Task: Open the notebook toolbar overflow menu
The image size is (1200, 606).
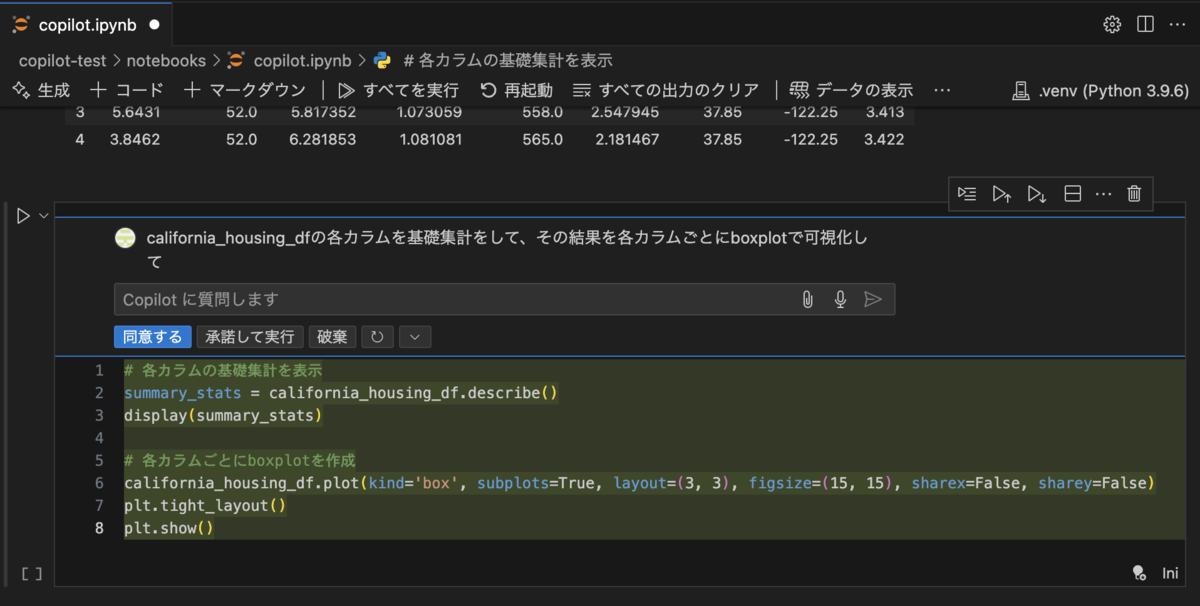Action: pyautogui.click(x=941, y=90)
